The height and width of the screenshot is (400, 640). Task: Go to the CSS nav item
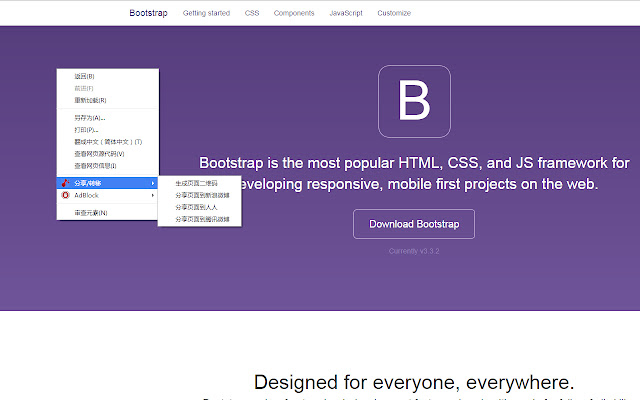[252, 13]
